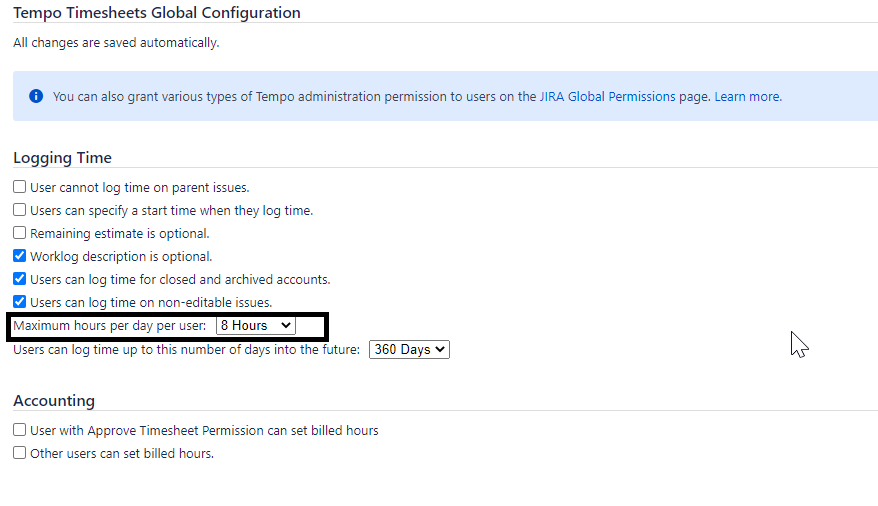Enable 'User cannot log time on parent issues'

20,187
